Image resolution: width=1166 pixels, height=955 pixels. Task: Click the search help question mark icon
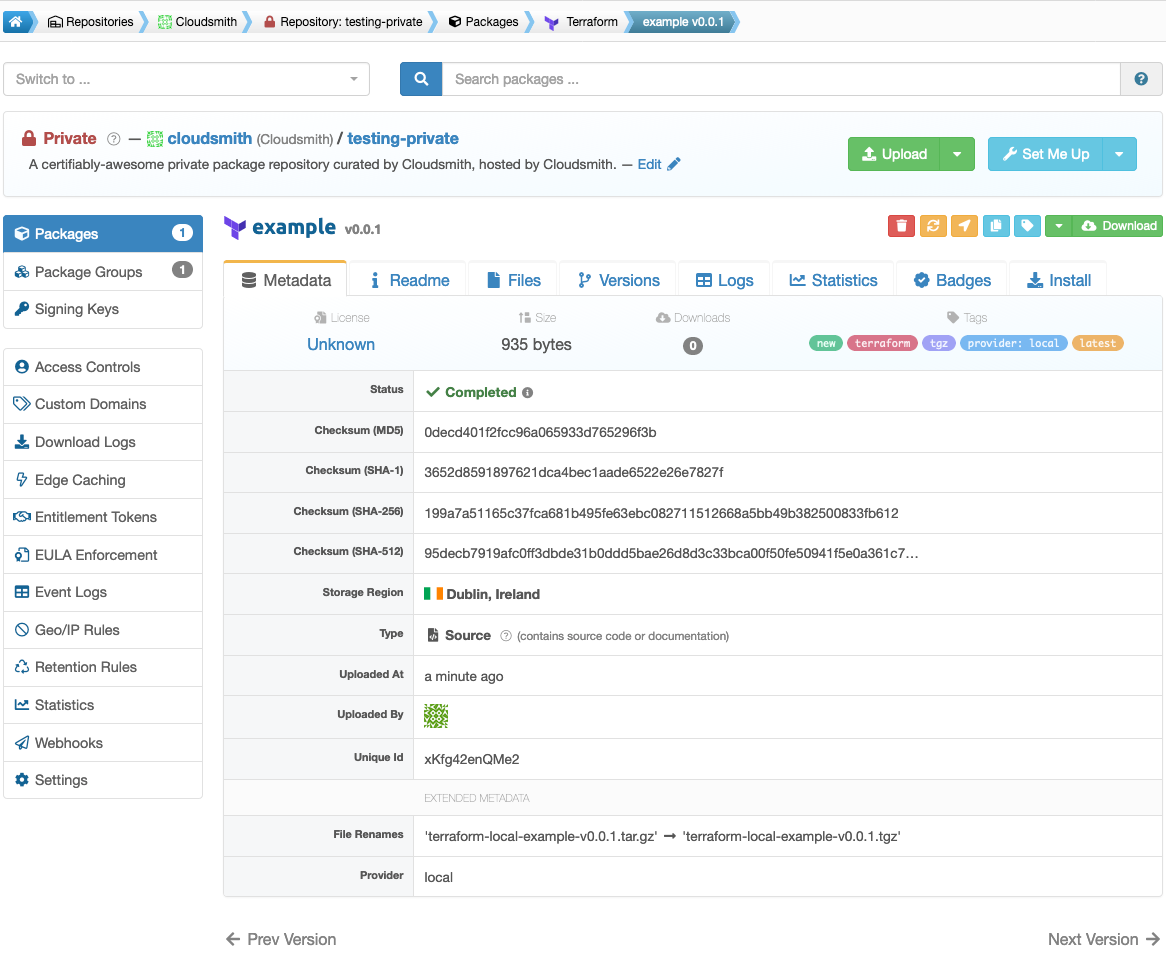tap(1141, 79)
